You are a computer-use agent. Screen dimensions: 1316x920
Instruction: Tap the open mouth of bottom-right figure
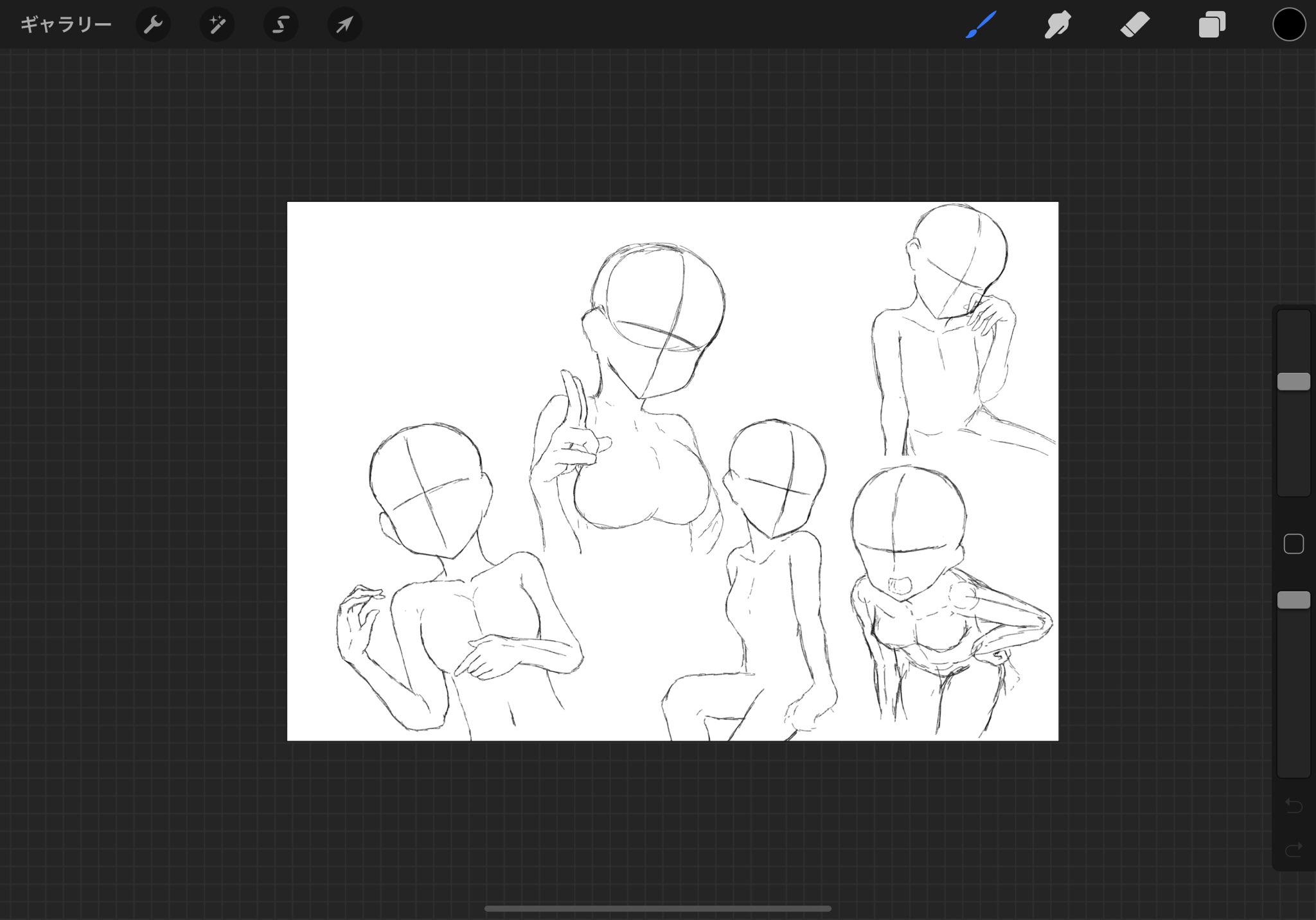click(900, 586)
